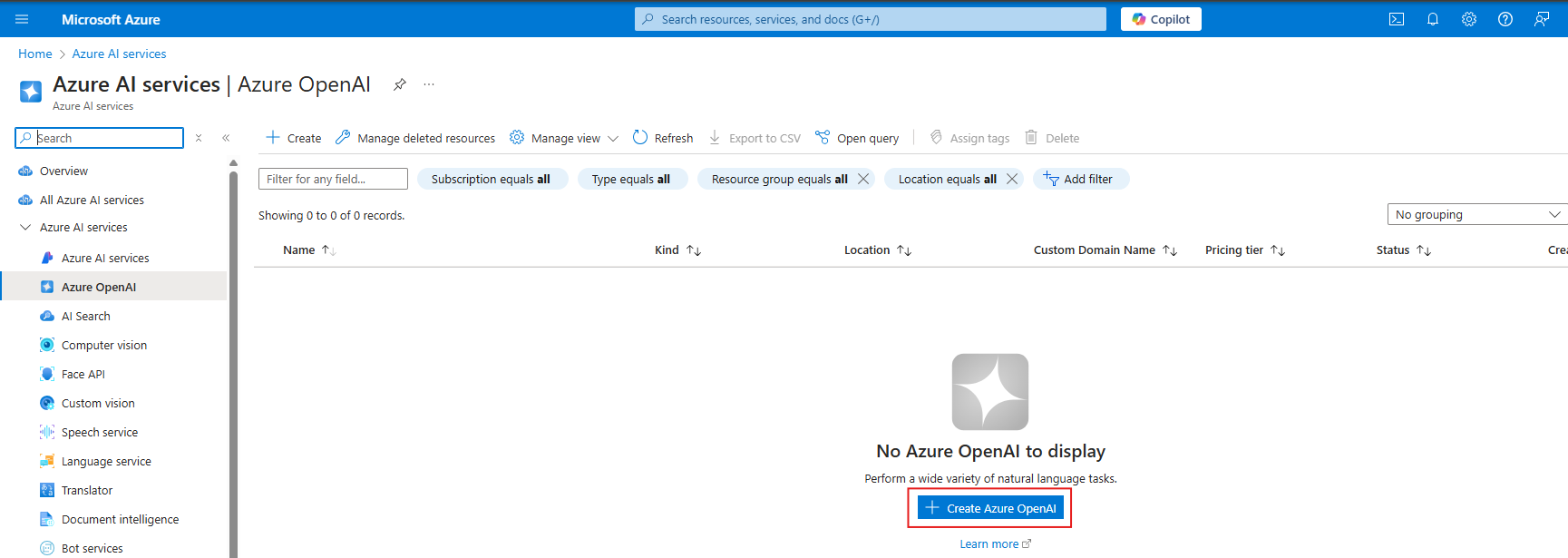This screenshot has width=1568, height=558.
Task: Click the sidebar Search field
Action: pos(100,138)
